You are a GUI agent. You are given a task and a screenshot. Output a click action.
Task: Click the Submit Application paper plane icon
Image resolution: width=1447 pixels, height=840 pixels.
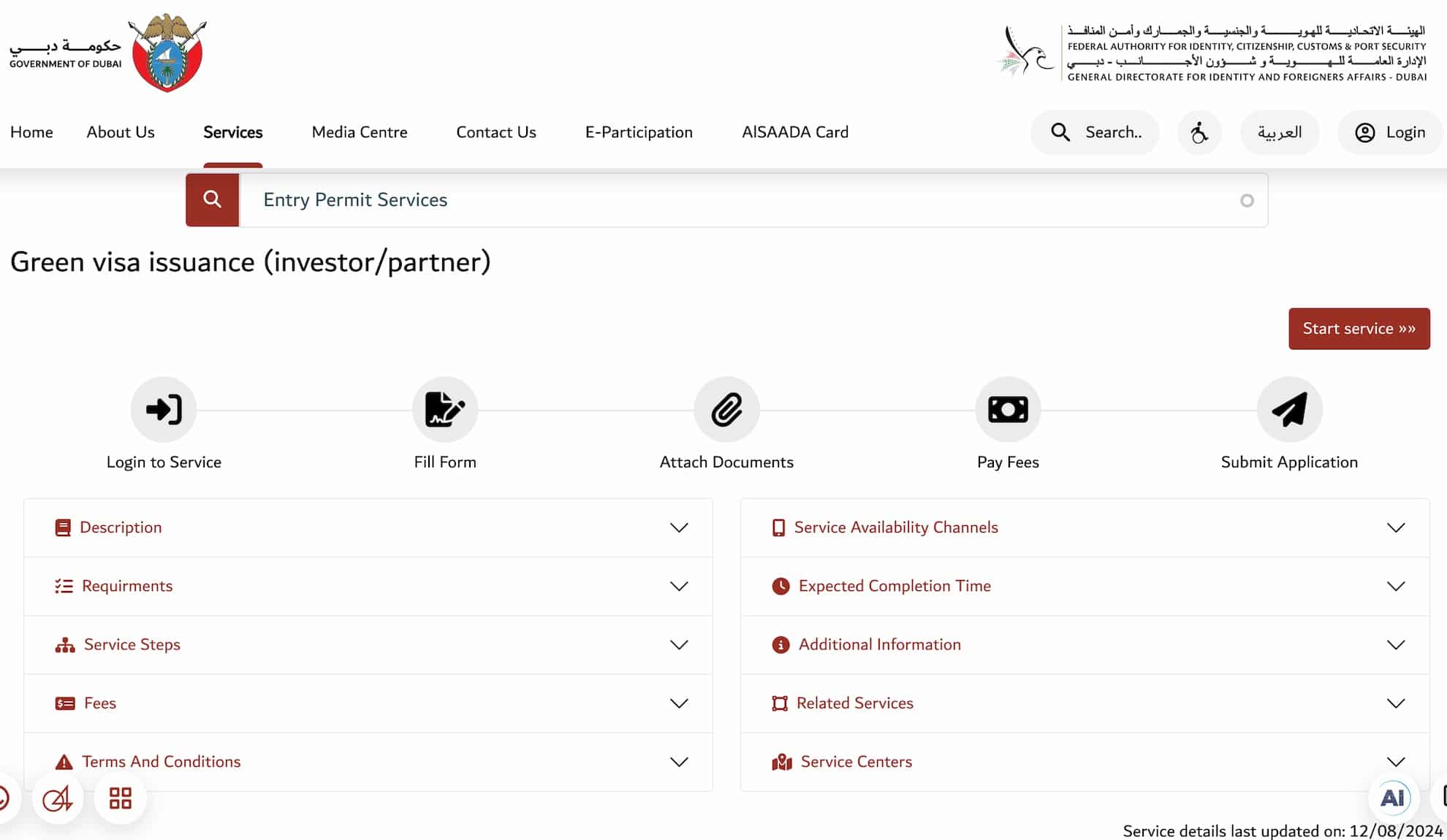[1288, 409]
